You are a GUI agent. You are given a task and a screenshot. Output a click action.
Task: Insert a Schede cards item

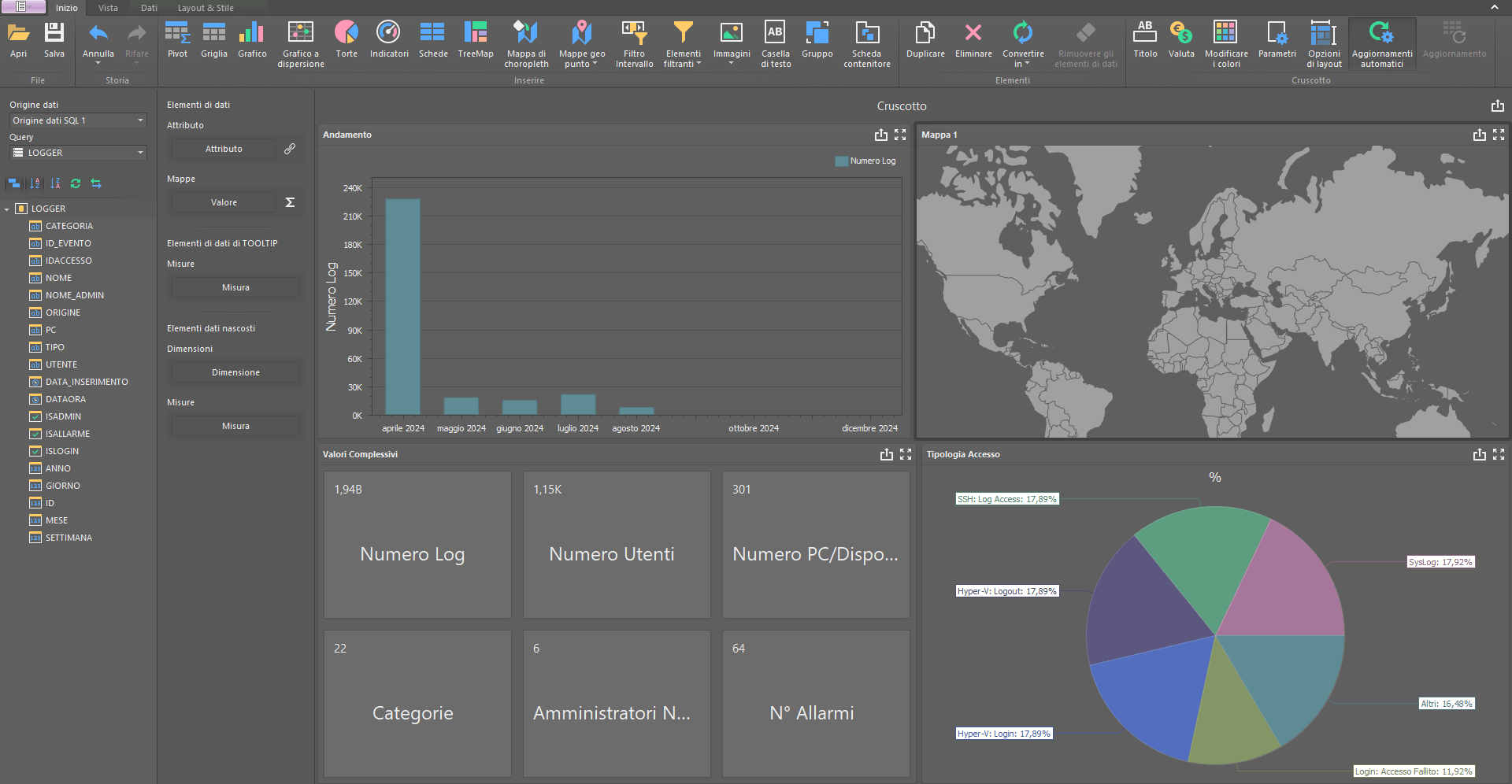coord(433,41)
